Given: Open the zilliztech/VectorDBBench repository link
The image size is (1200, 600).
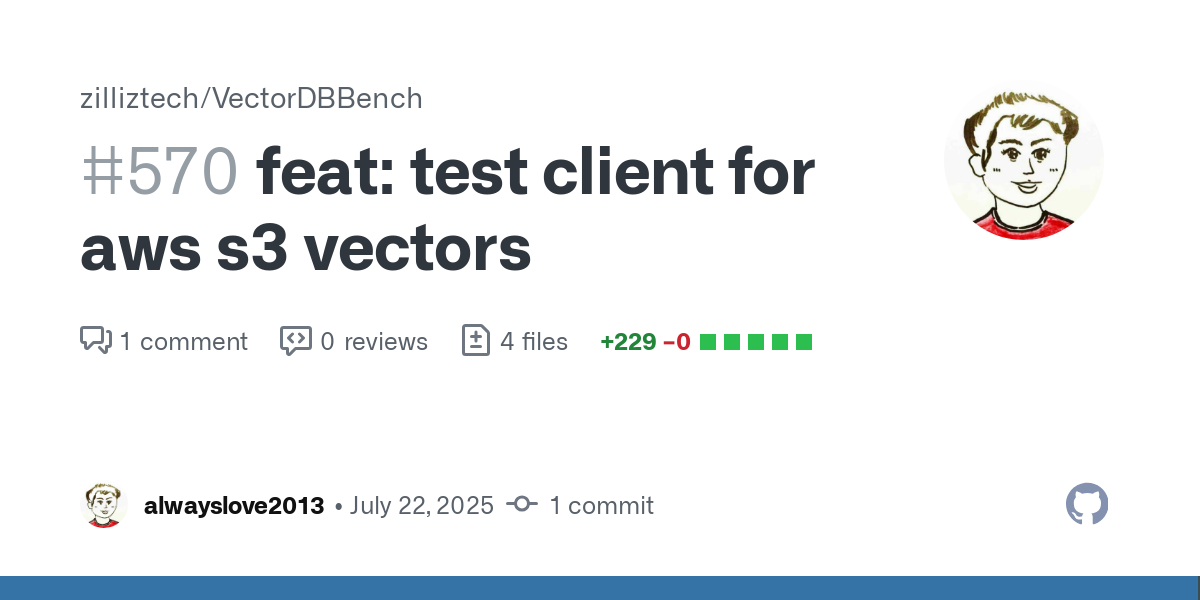Looking at the screenshot, I should click(x=251, y=98).
